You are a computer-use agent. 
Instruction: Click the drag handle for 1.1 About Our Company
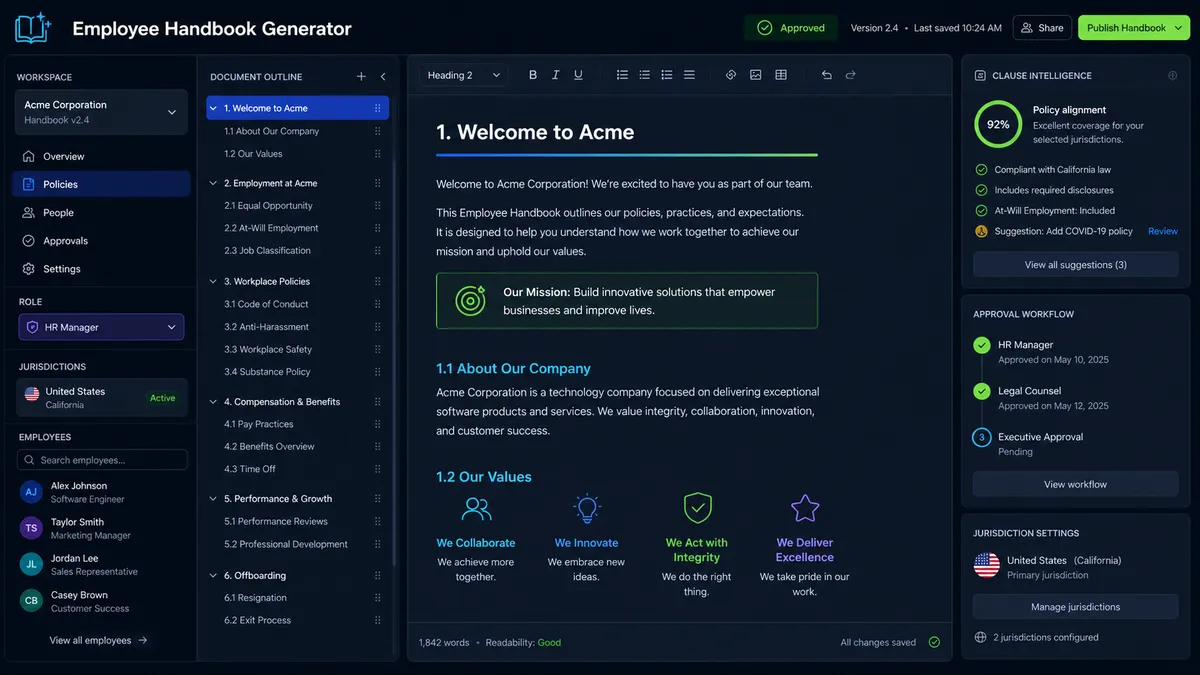377,131
